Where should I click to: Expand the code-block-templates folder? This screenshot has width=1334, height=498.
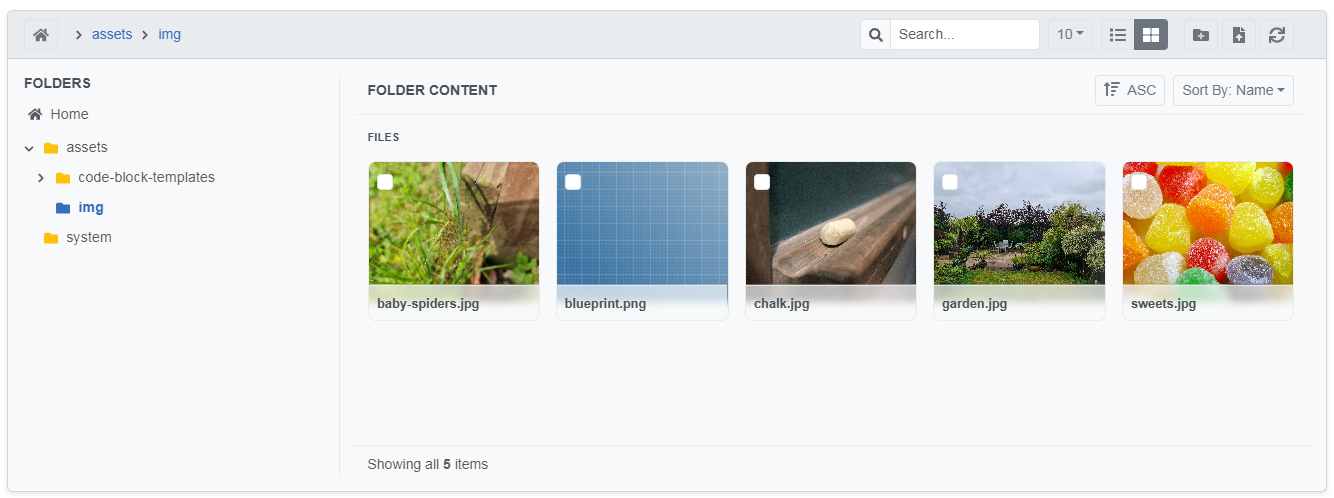[41, 178]
